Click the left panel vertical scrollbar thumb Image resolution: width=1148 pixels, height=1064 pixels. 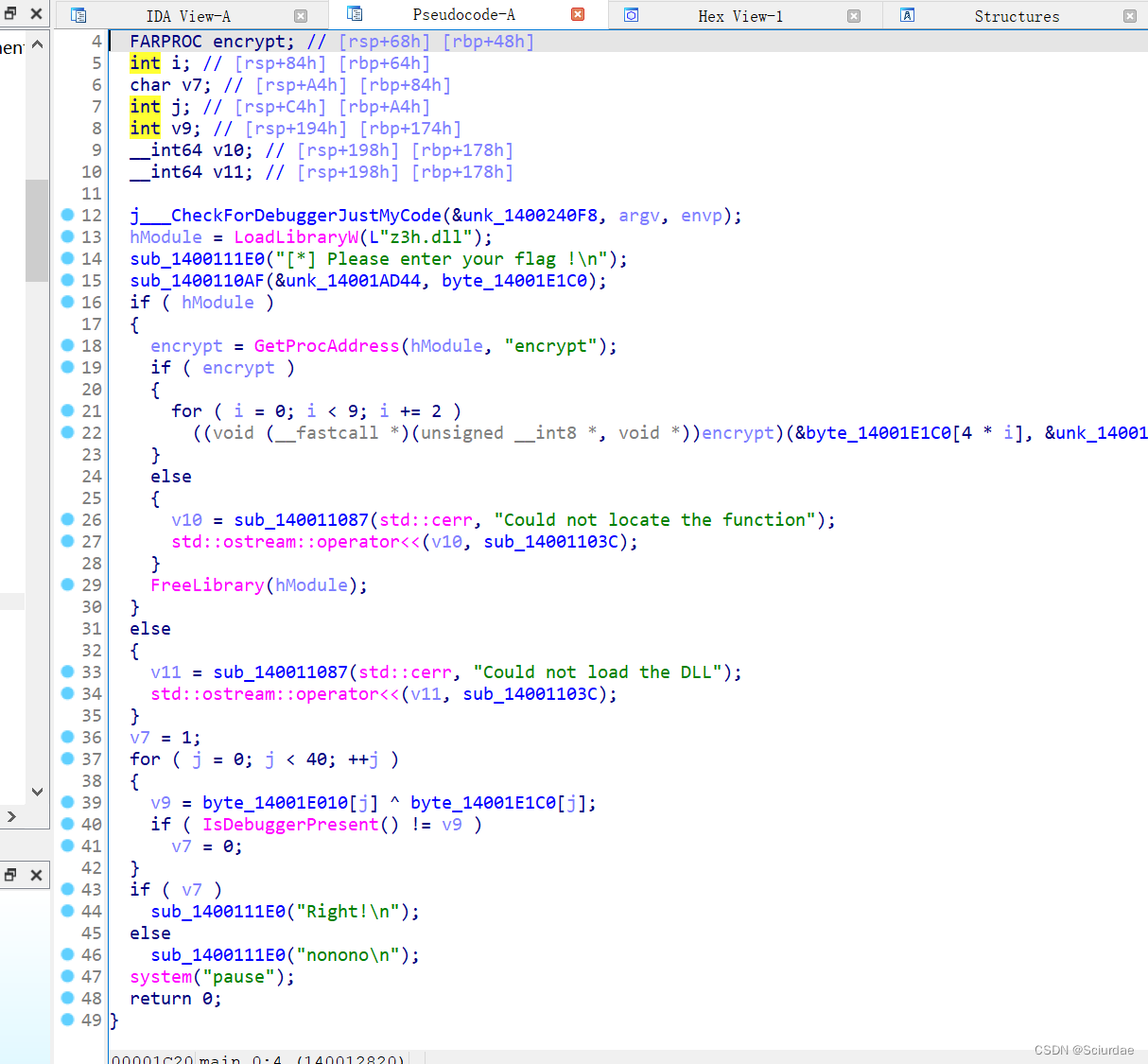(37, 230)
